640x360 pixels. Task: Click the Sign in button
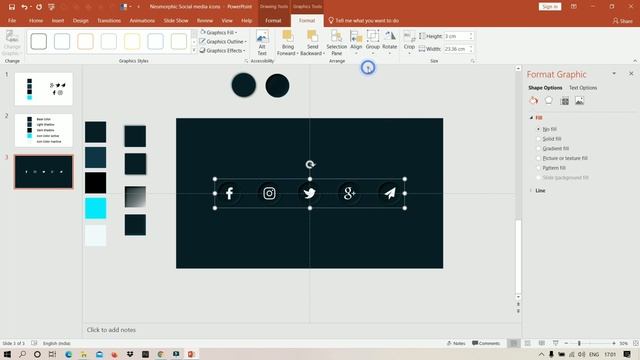tap(550, 7)
